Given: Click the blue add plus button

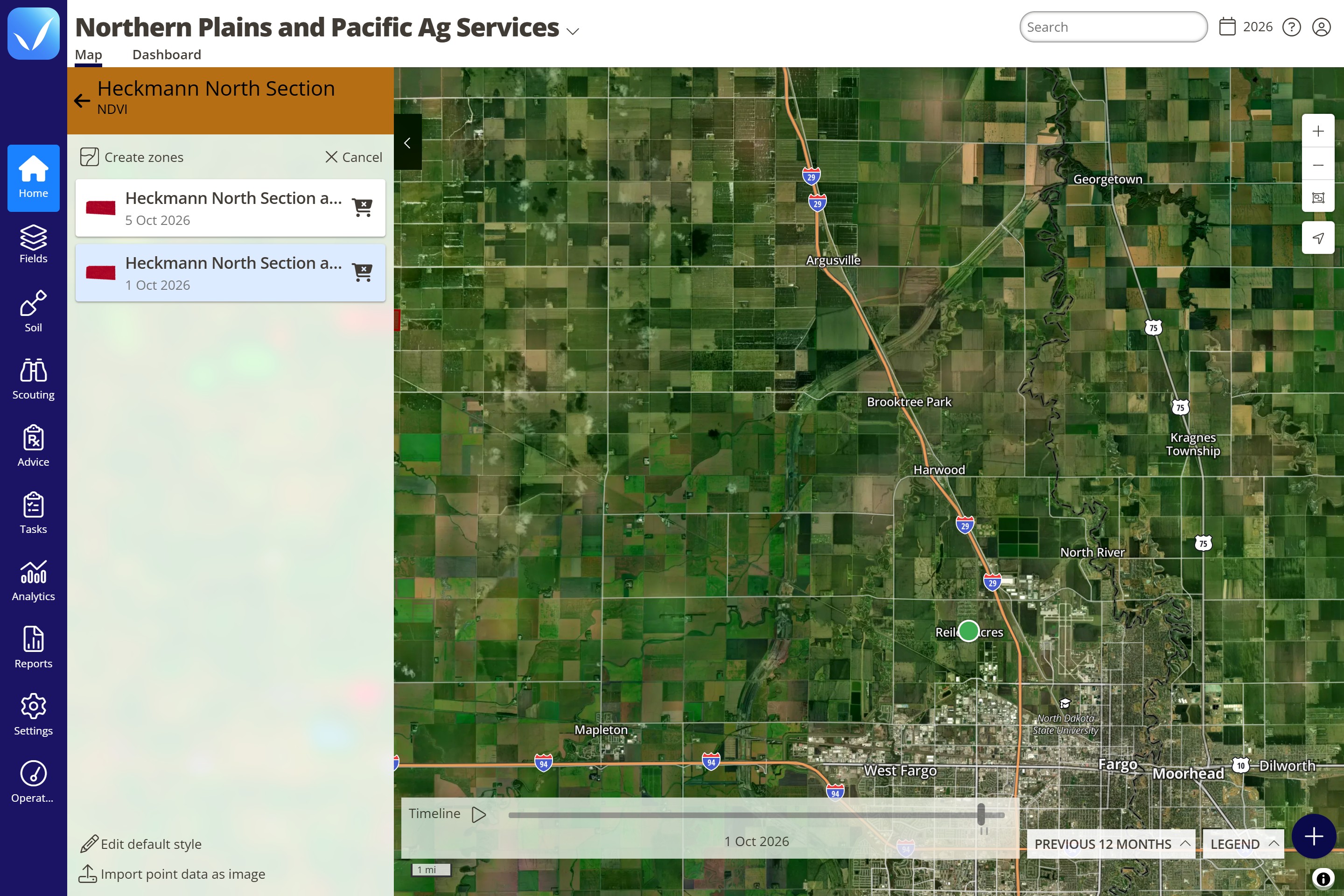Looking at the screenshot, I should [1314, 836].
